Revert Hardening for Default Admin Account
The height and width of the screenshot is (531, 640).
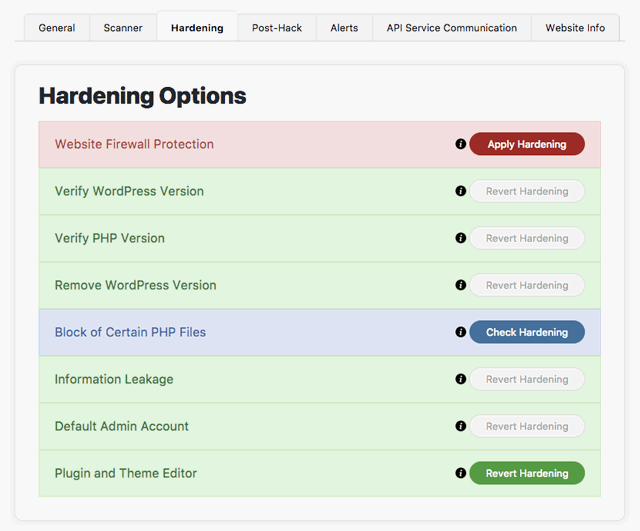click(x=527, y=426)
